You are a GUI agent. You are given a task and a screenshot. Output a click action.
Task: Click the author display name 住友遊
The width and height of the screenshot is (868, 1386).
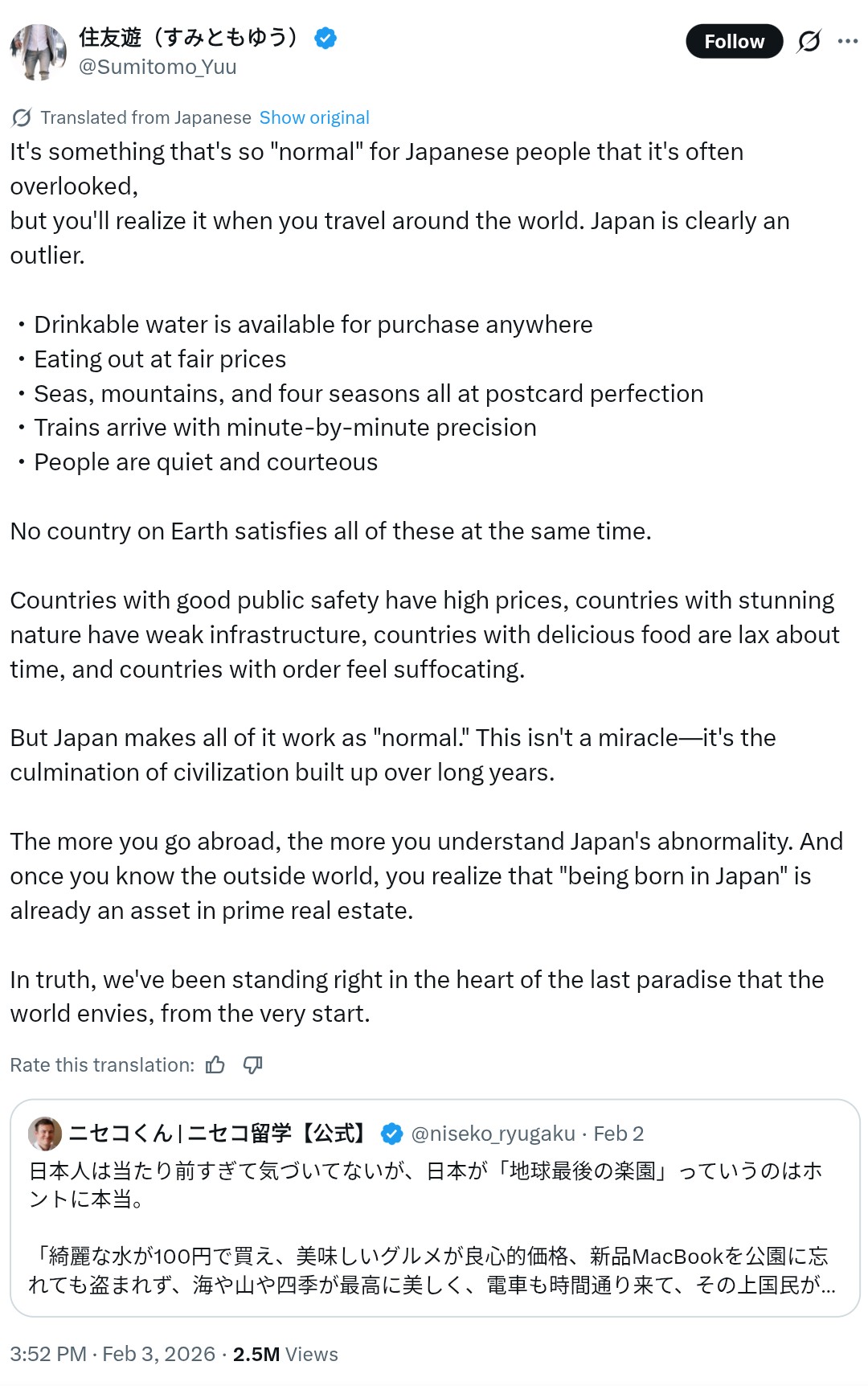pos(189,37)
